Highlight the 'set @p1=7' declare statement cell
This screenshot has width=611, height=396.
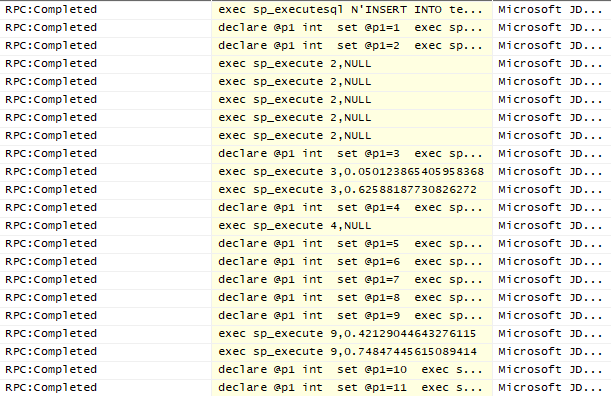(352, 280)
